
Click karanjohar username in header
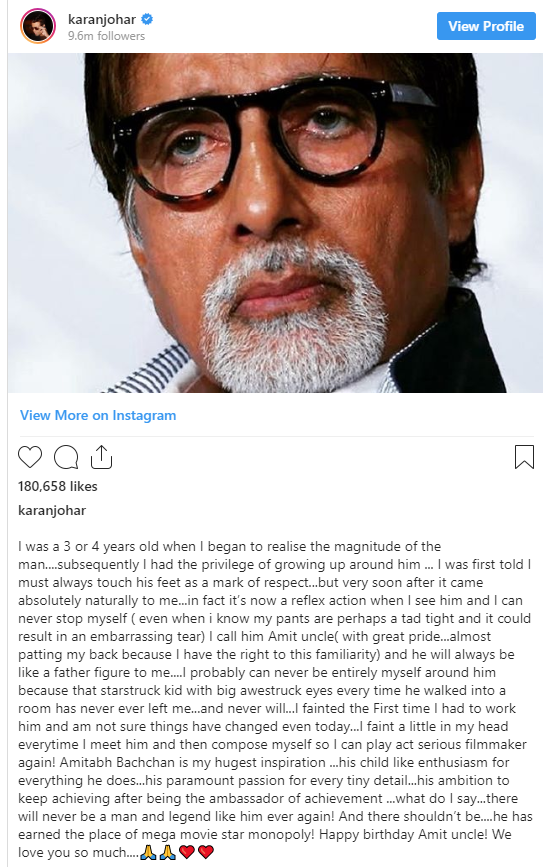[102, 19]
